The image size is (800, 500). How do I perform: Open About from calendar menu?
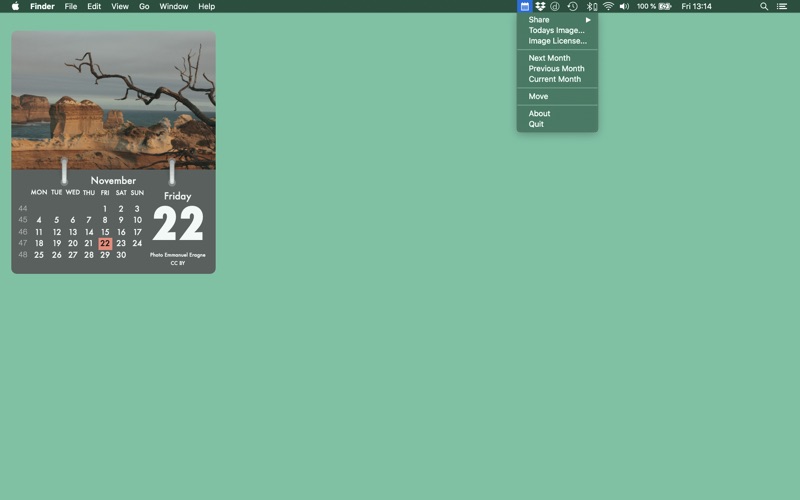tap(558, 113)
